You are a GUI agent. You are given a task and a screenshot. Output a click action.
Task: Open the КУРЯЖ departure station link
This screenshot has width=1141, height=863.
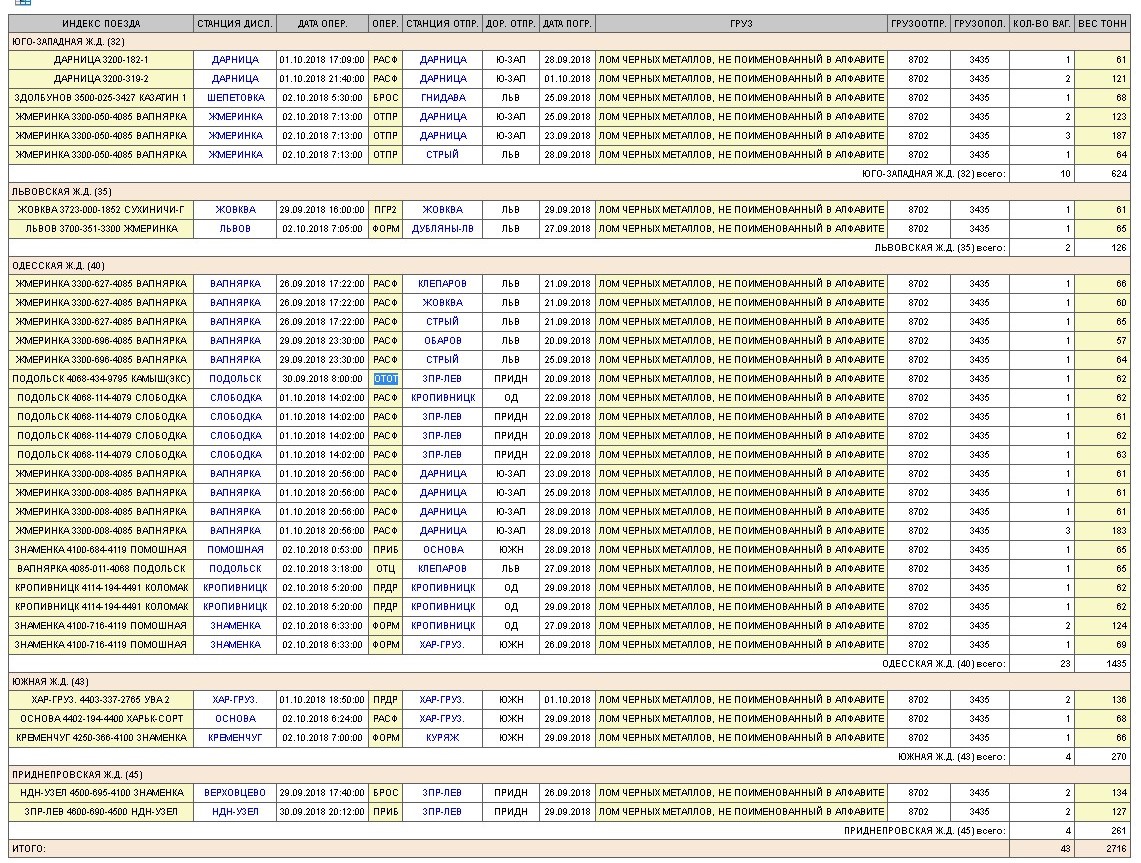(442, 737)
